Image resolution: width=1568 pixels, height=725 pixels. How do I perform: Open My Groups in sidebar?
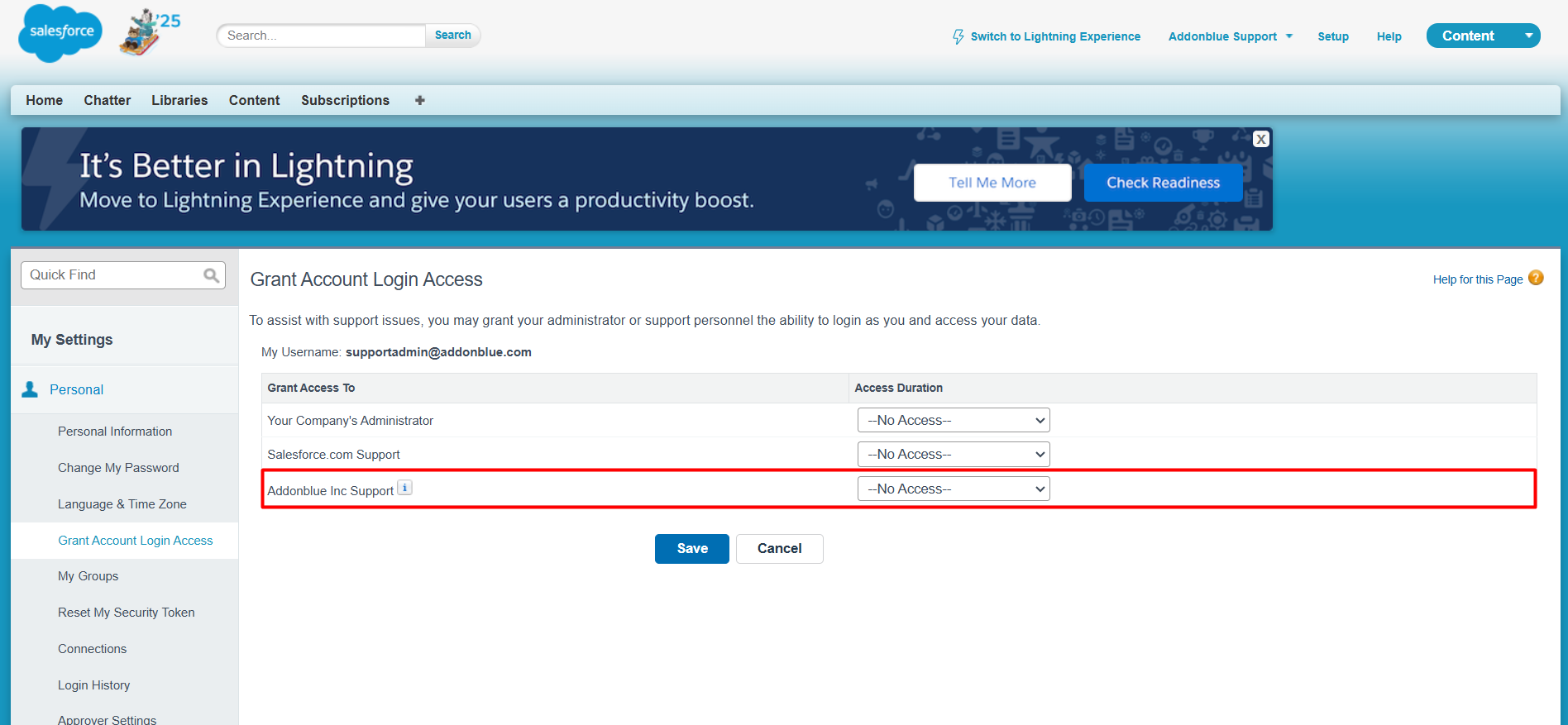88,576
